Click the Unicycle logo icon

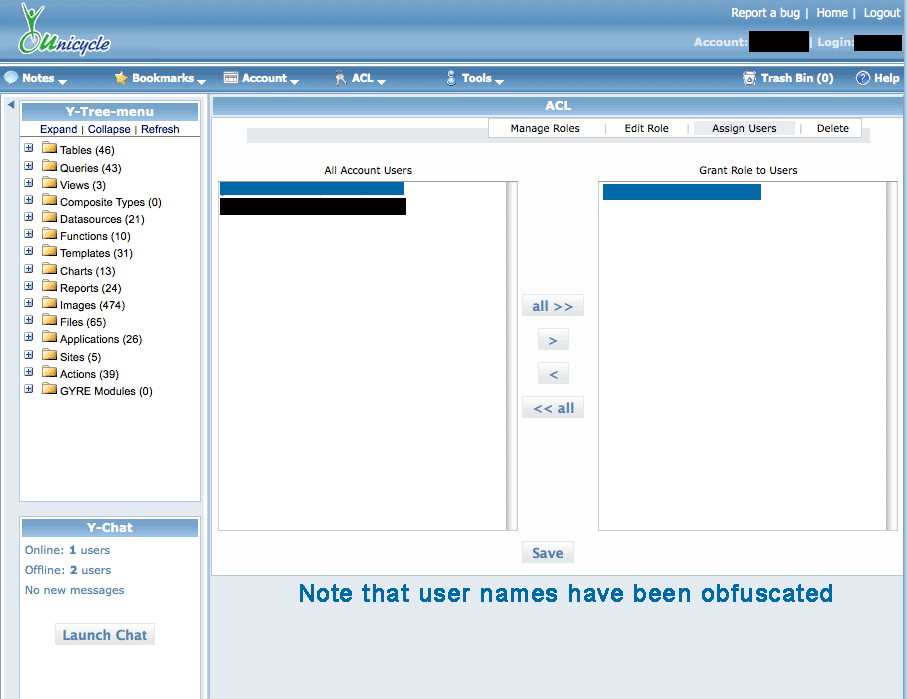coord(36,30)
